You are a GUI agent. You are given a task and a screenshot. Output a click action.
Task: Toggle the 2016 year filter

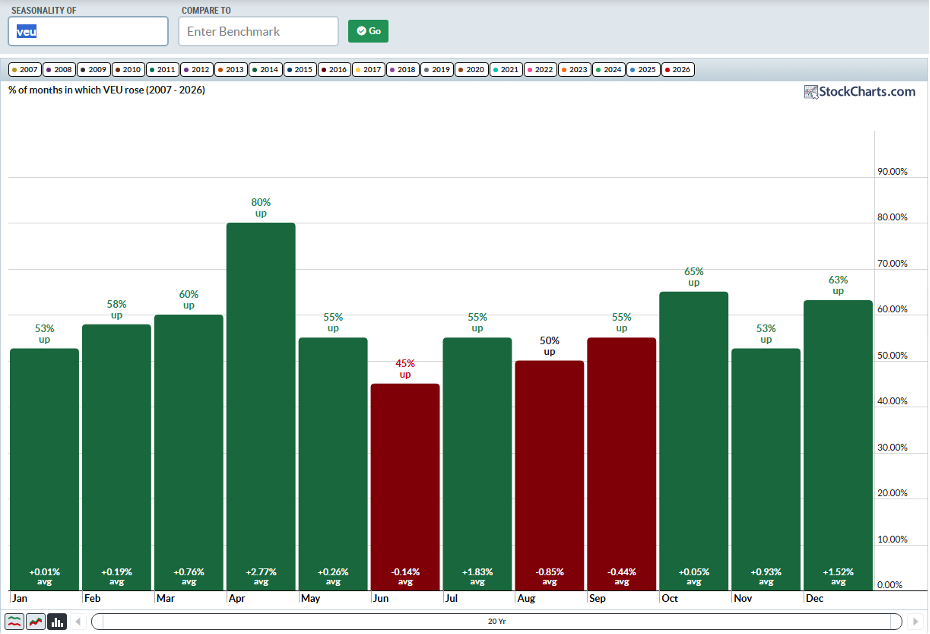tap(334, 69)
